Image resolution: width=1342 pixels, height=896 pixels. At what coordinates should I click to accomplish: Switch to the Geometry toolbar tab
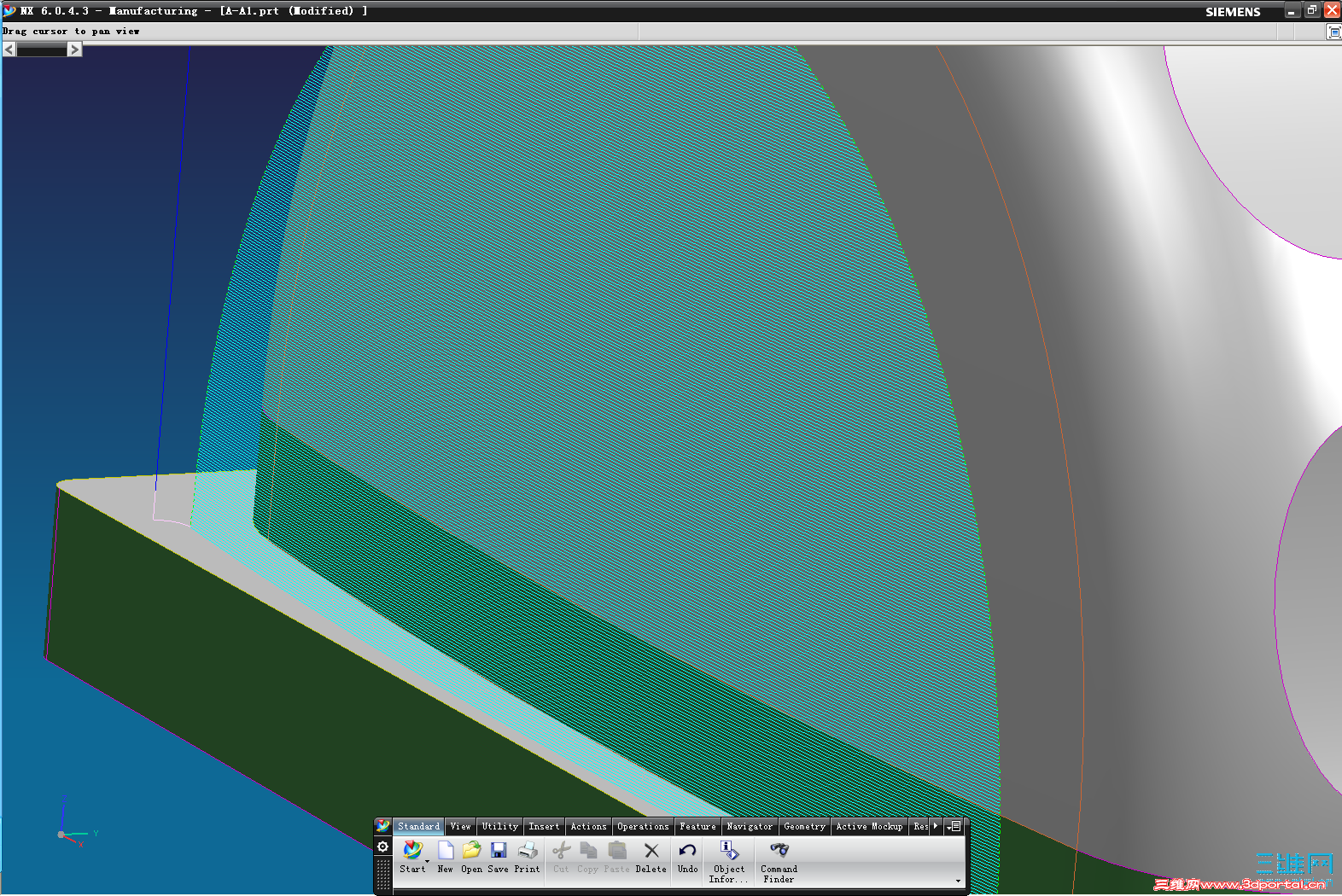[x=805, y=826]
